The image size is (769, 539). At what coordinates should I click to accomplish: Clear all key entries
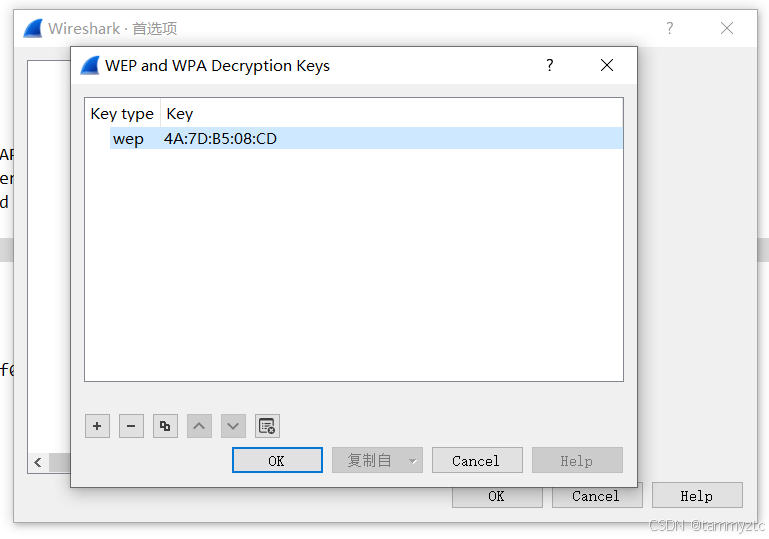pyautogui.click(x=267, y=426)
